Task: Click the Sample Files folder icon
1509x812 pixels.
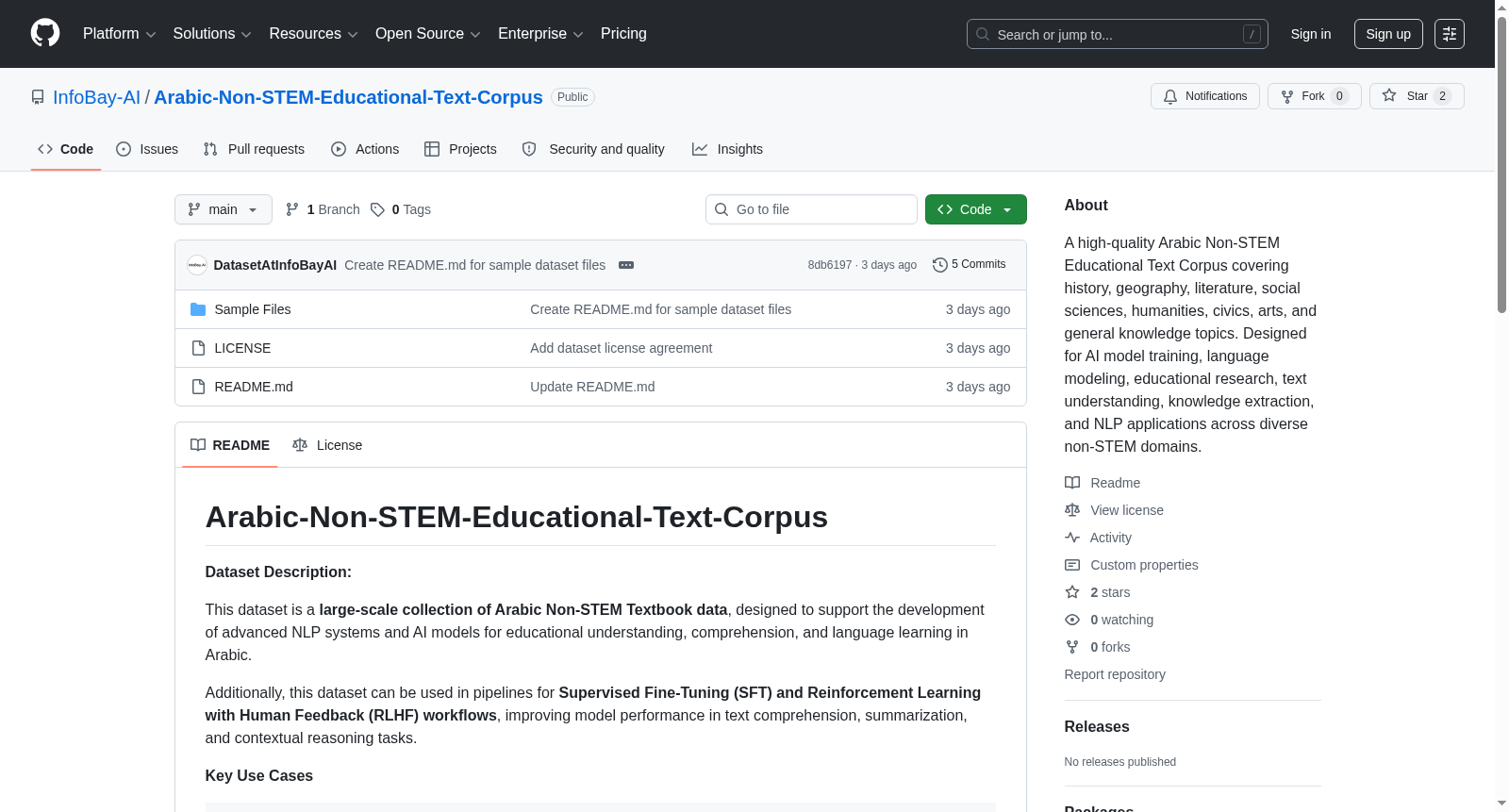Action: 198,309
